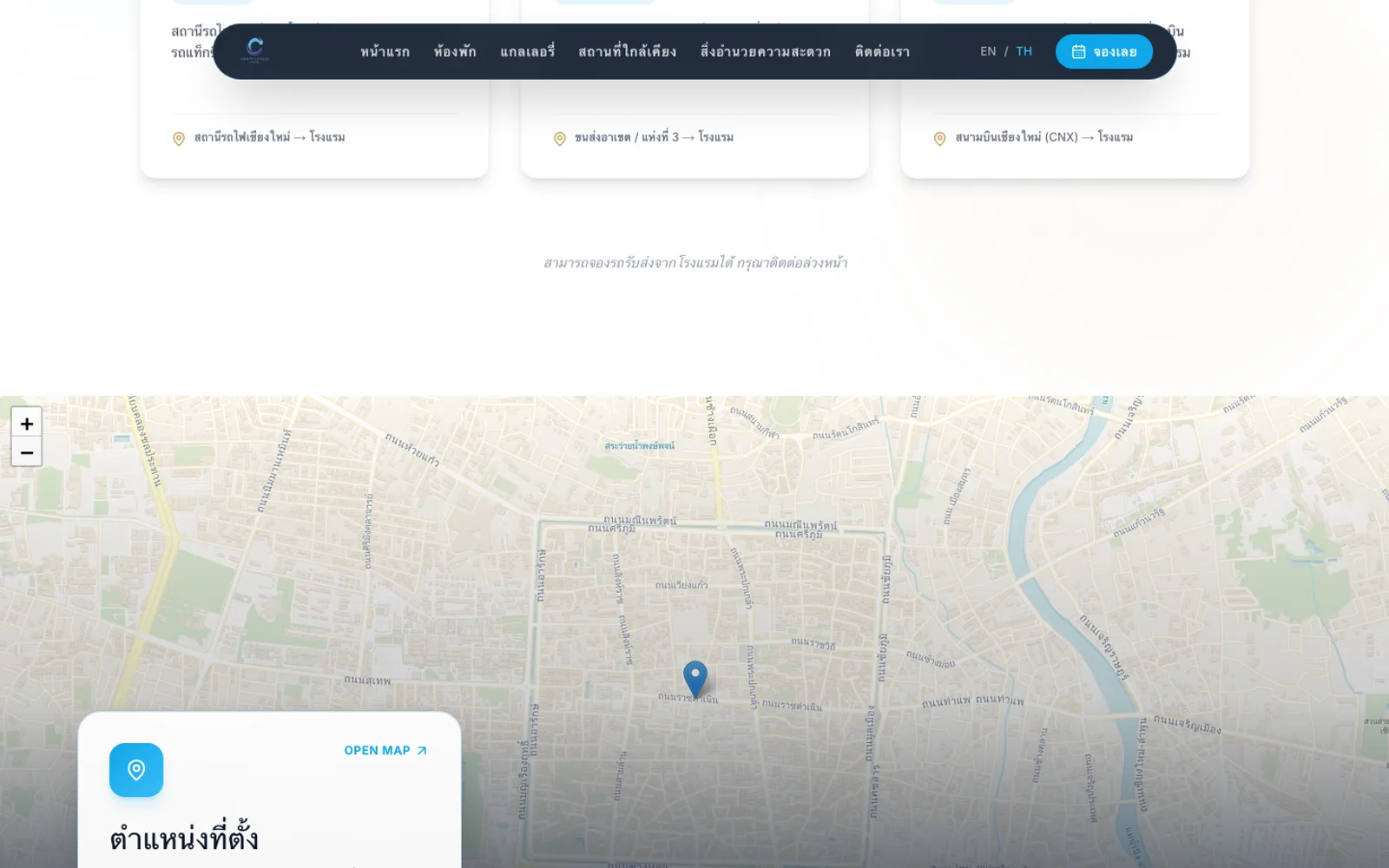Zoom in on the map

(x=27, y=423)
